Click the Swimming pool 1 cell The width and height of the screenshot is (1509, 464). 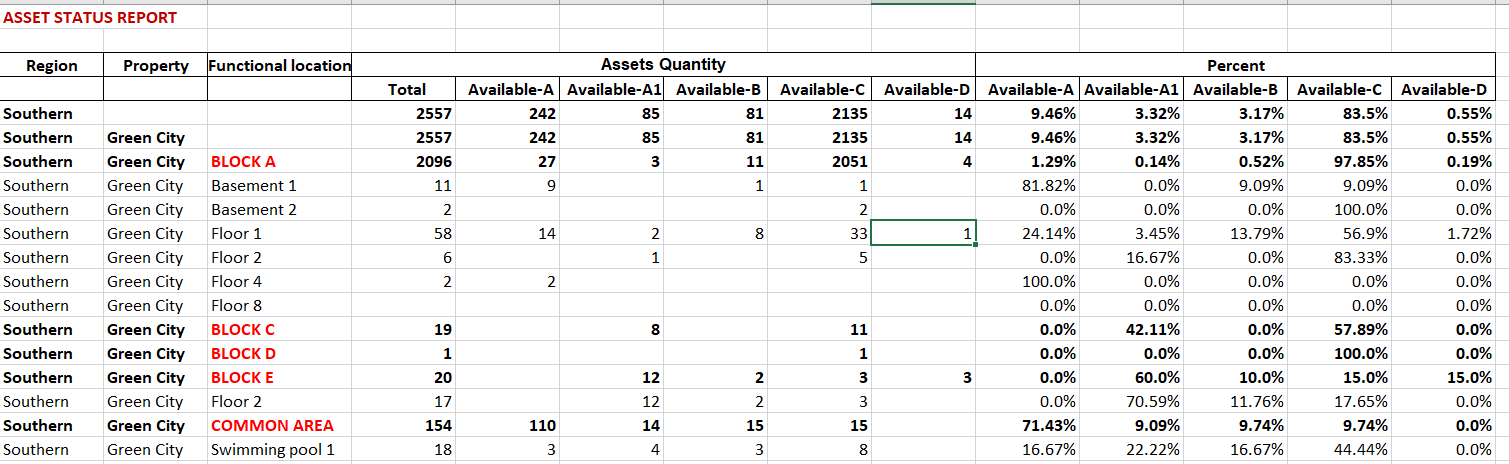tap(272, 450)
